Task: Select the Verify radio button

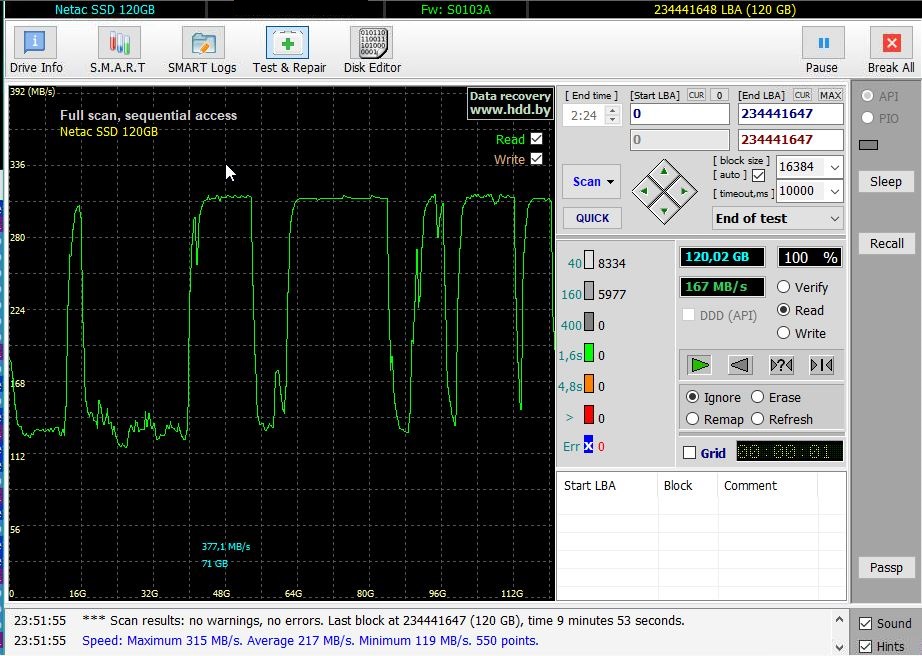Action: coord(784,287)
